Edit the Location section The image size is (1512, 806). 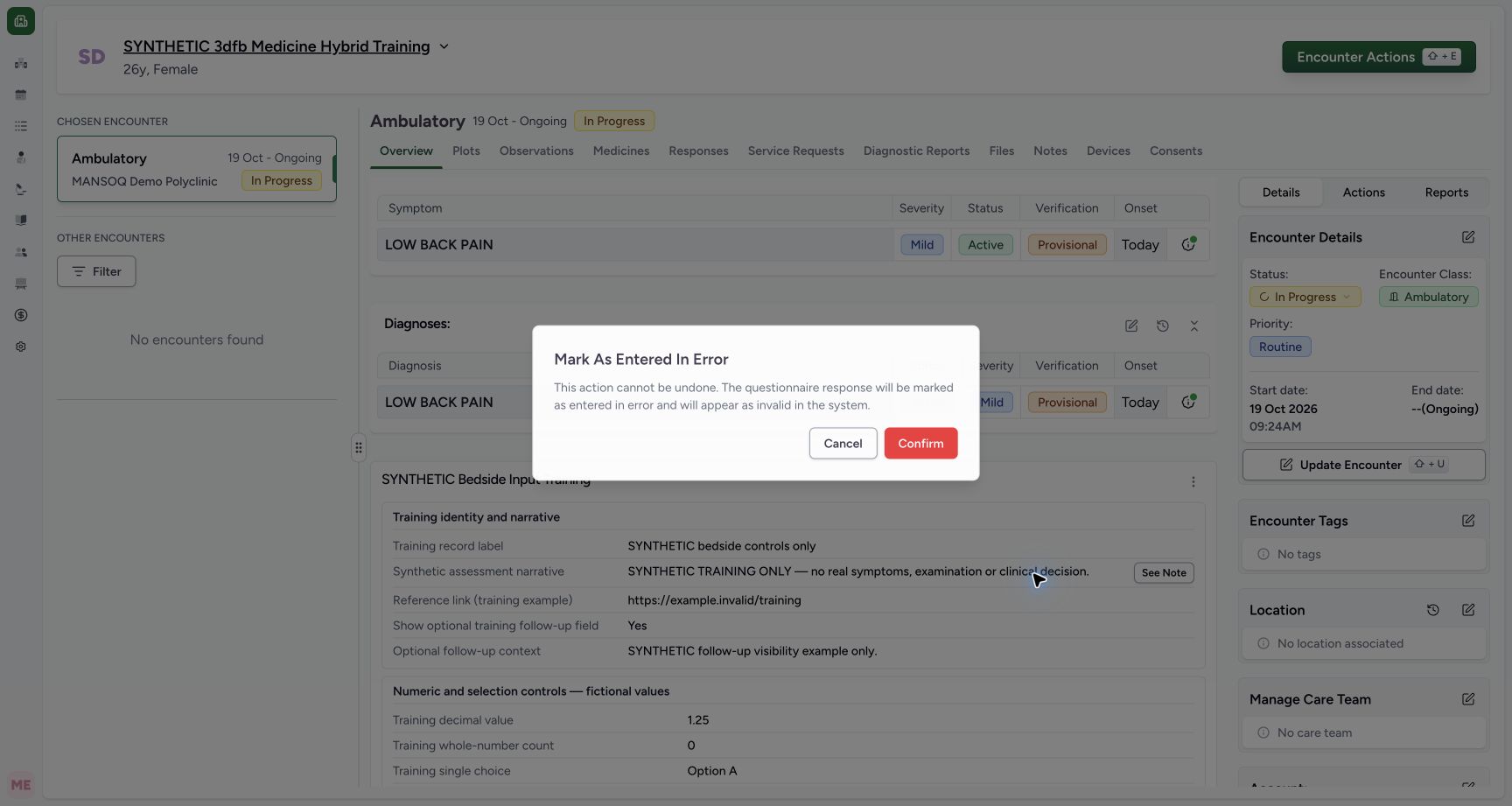1468,610
